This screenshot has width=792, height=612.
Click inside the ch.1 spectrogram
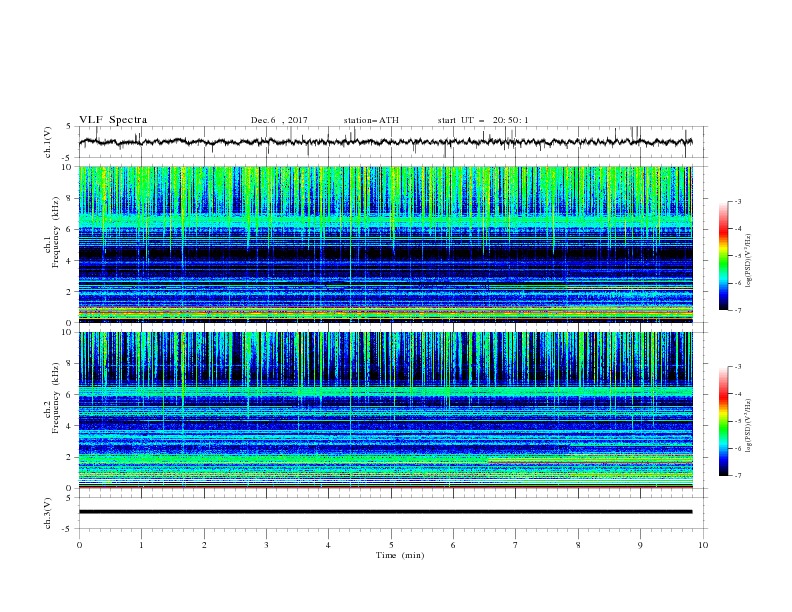click(385, 244)
